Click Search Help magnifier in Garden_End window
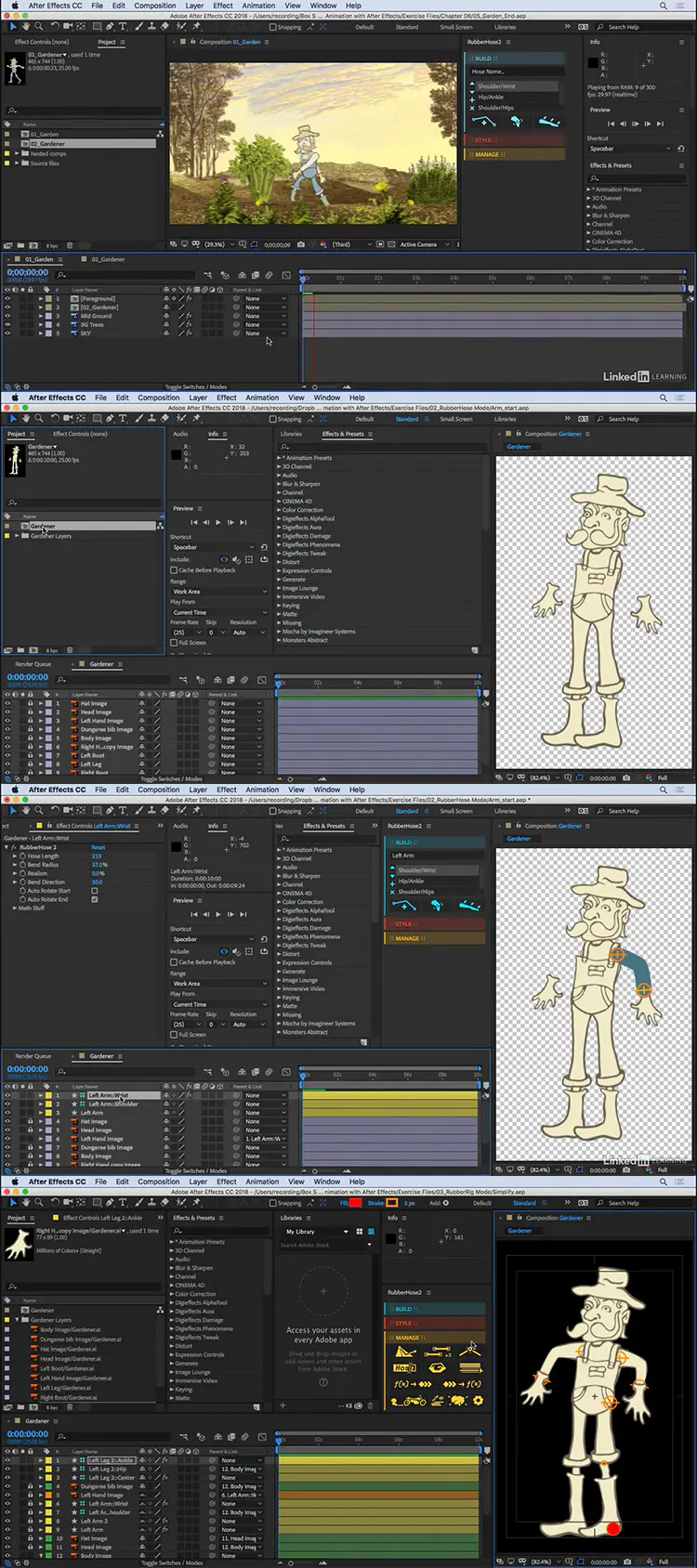 [602, 27]
